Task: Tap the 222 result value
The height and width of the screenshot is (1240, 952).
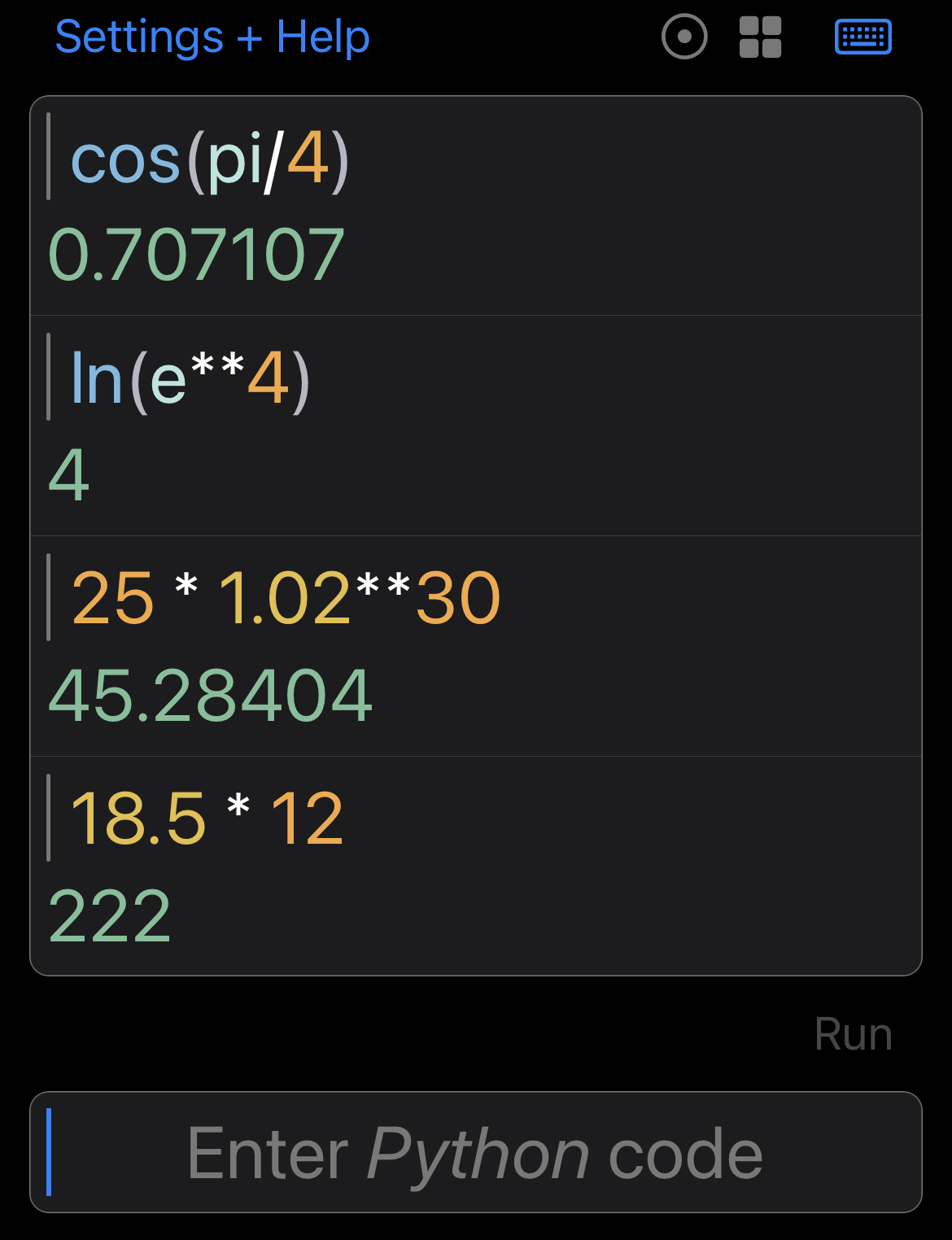Action: (110, 917)
